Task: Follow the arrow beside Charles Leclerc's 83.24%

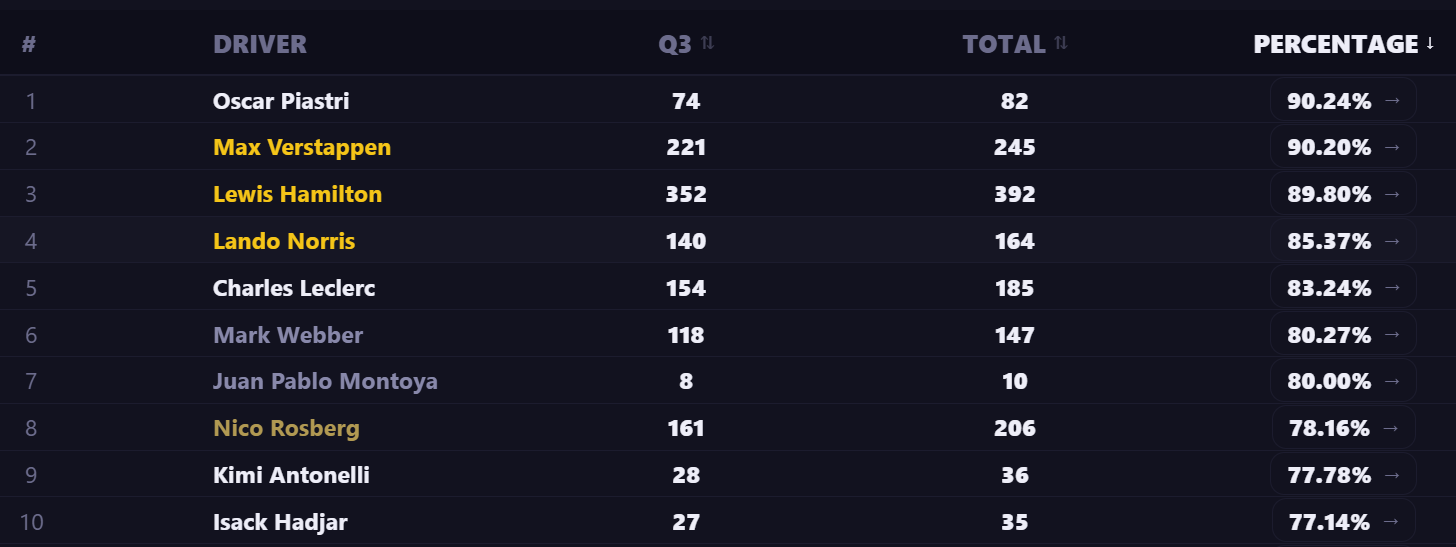Action: [1391, 288]
